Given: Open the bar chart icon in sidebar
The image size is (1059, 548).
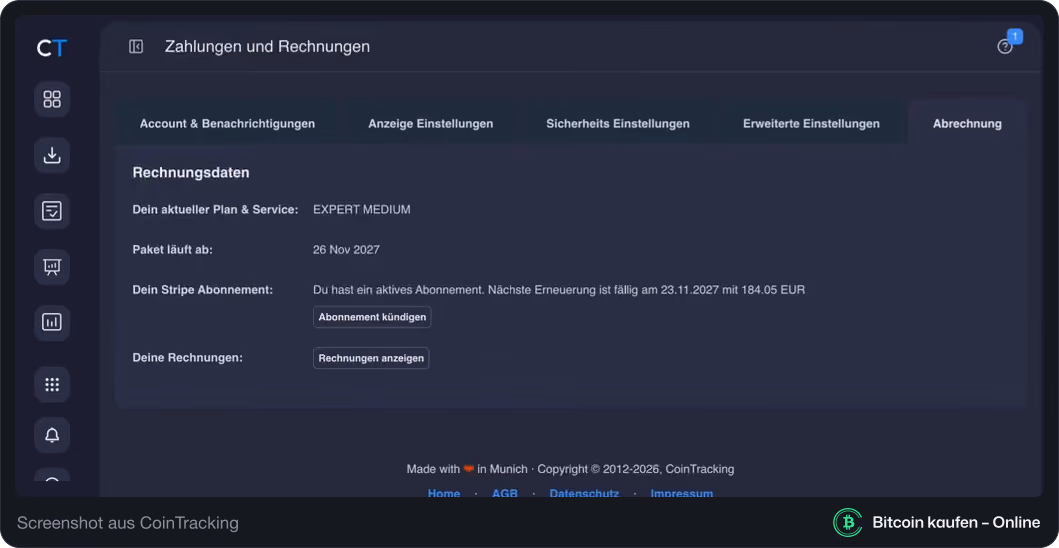Looking at the screenshot, I should click(x=52, y=322).
